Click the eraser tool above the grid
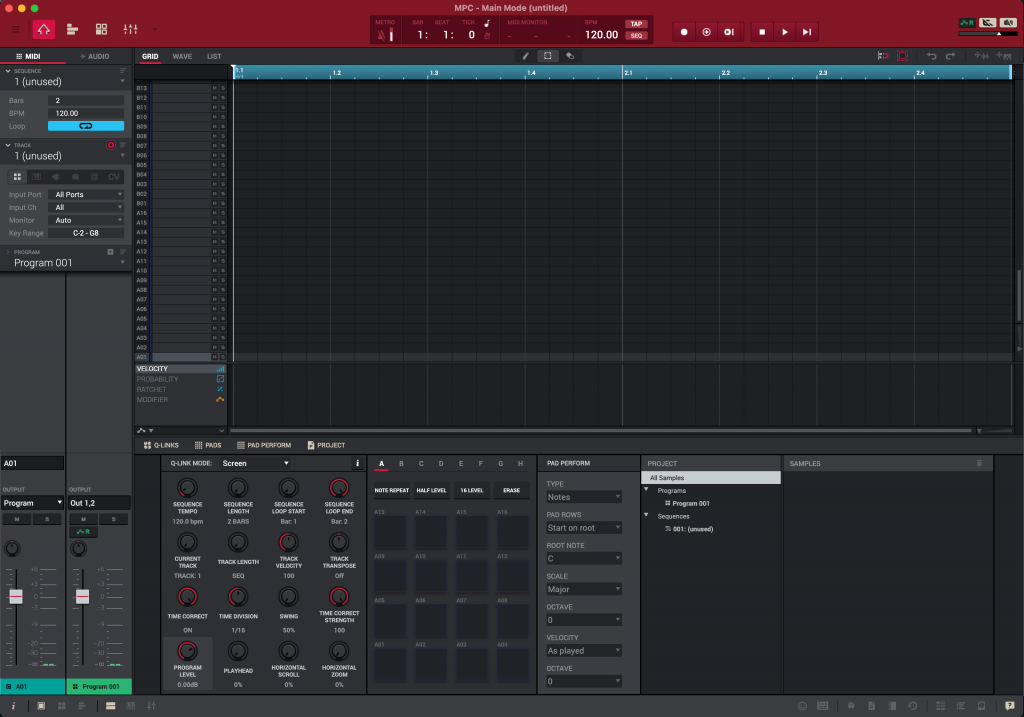Screen dimensions: 1024x717 (x=570, y=56)
